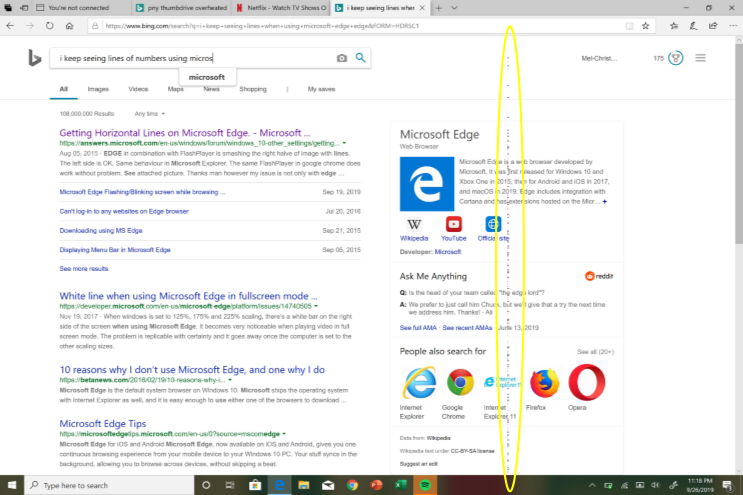The image size is (743, 495).
Task: Open Spotify from the taskbar
Action: (x=425, y=485)
